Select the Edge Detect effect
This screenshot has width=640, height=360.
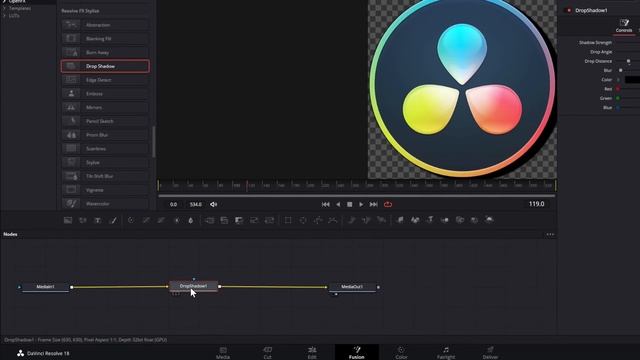point(105,80)
